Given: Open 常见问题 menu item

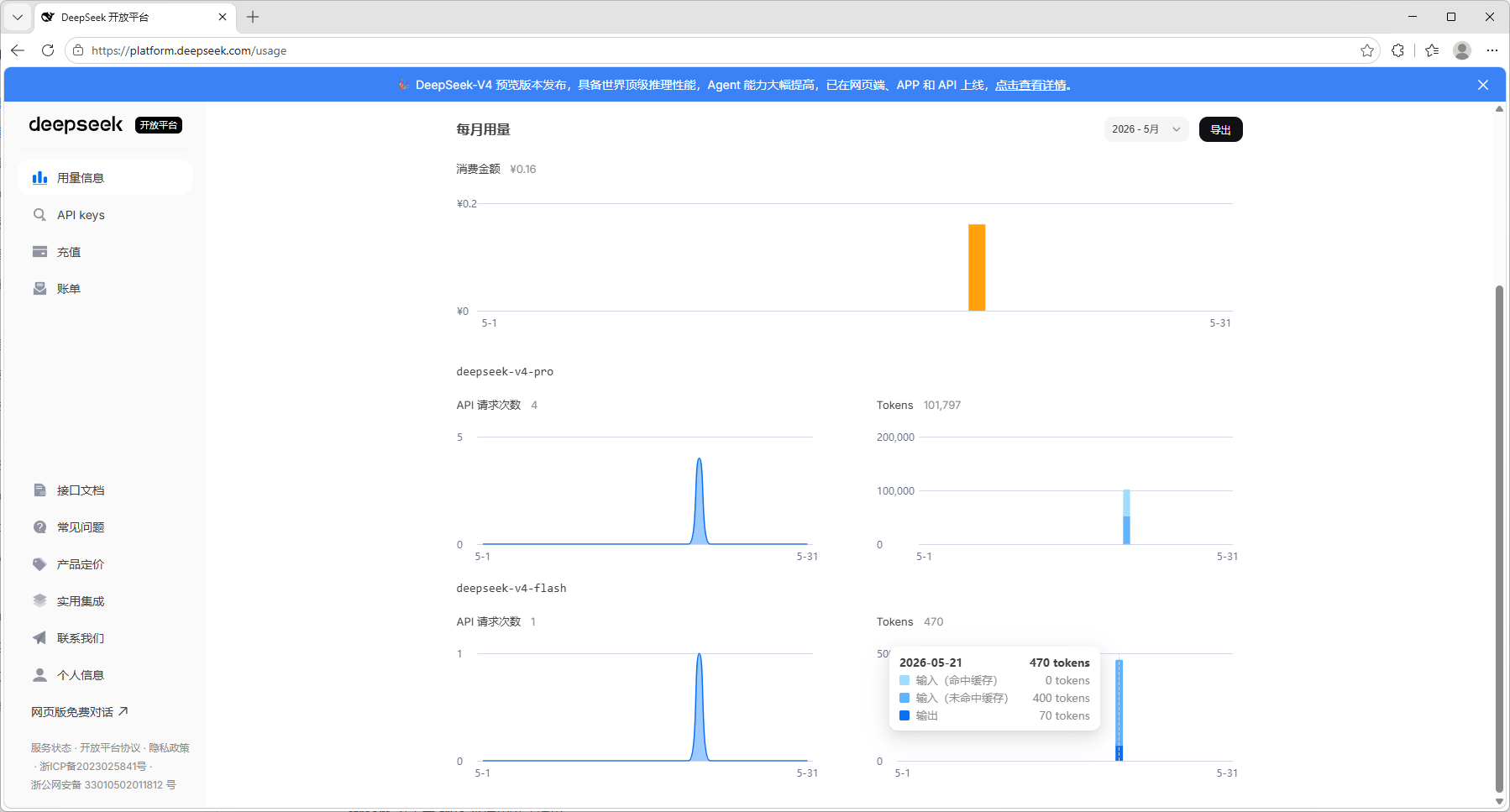Looking at the screenshot, I should click(x=105, y=527).
